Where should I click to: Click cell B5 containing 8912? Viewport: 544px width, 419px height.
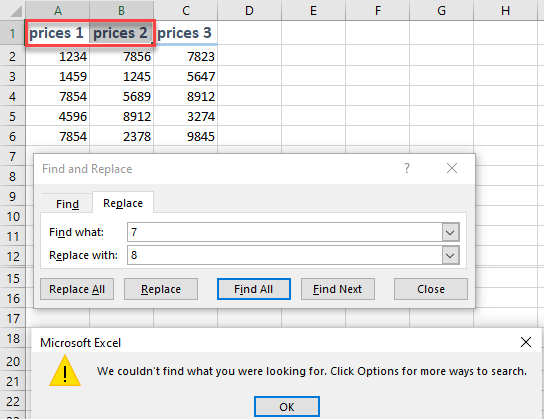point(121,116)
